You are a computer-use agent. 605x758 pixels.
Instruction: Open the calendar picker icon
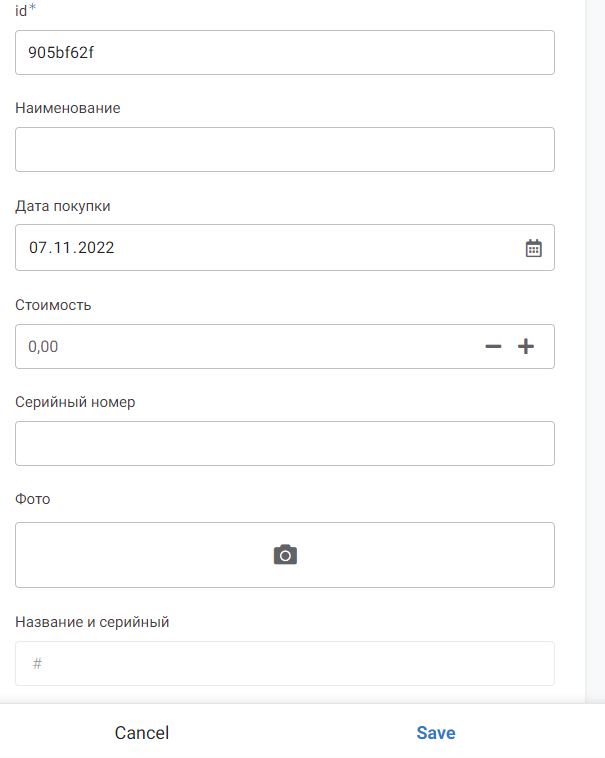[533, 248]
